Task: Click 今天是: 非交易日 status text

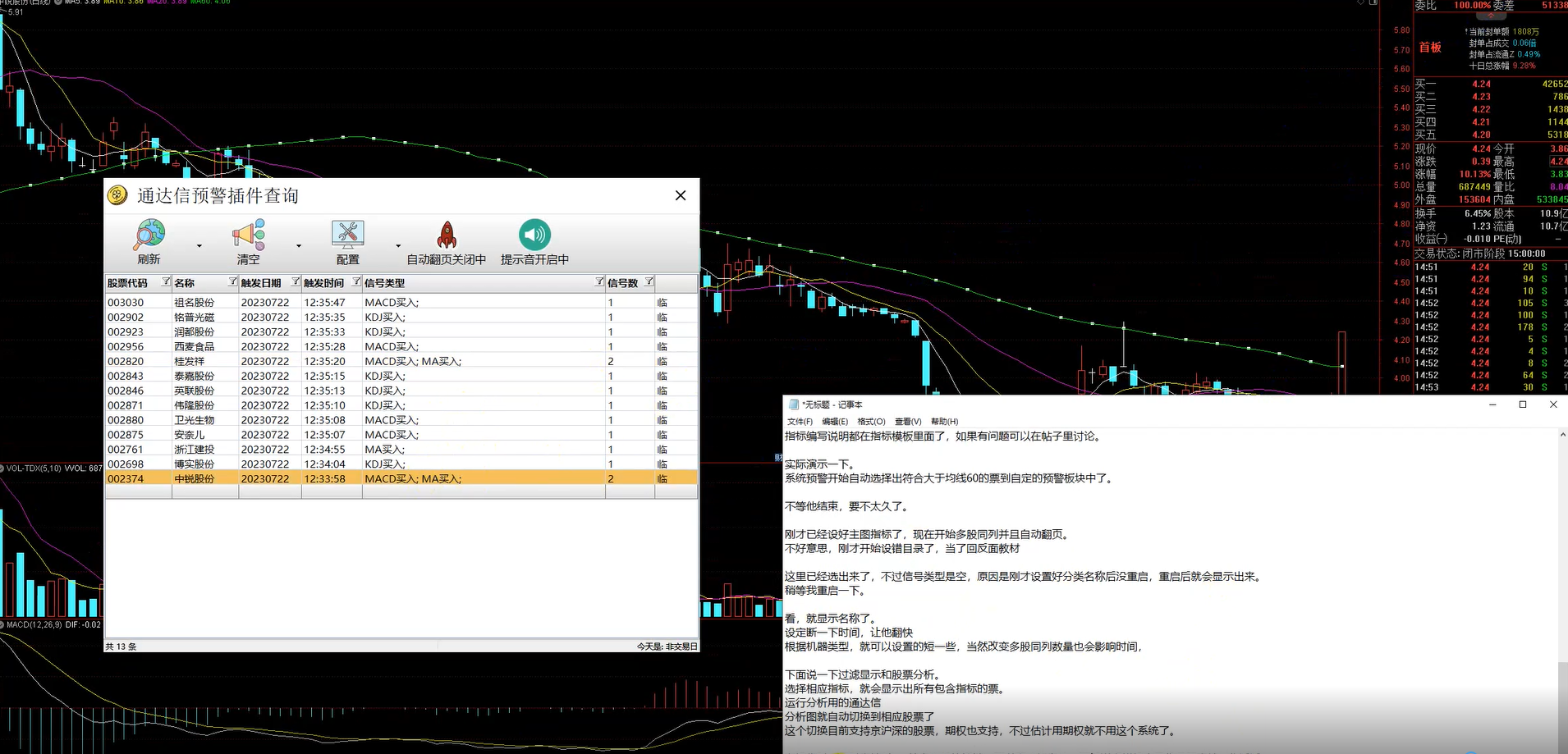Action: pos(667,647)
